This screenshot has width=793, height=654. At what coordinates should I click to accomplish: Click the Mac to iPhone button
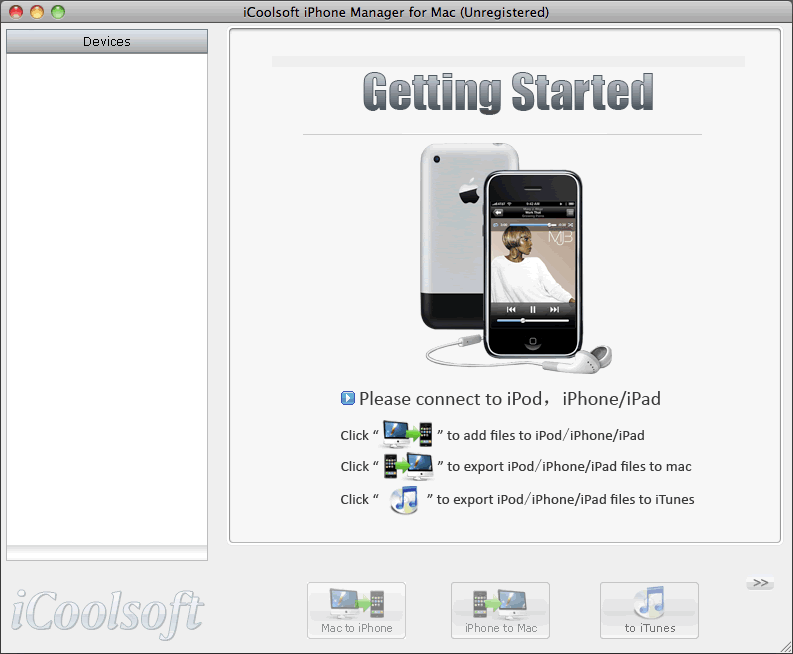coord(356,610)
